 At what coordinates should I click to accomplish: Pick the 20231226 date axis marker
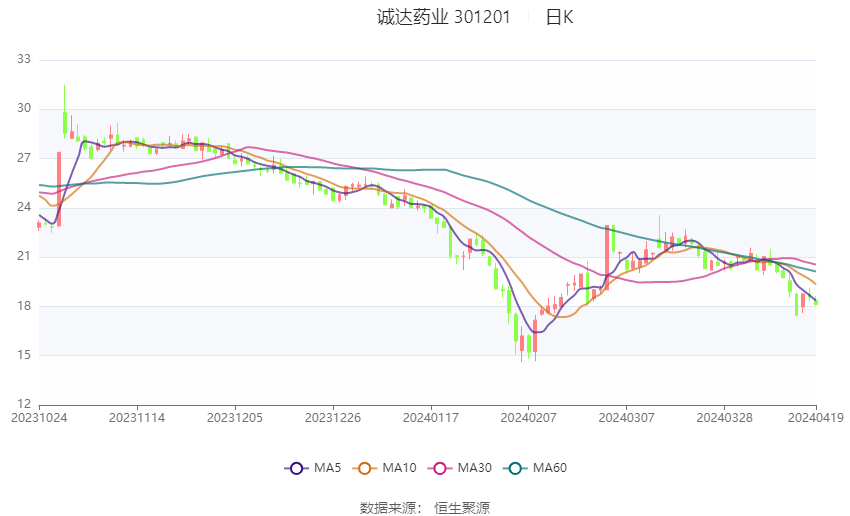click(333, 417)
